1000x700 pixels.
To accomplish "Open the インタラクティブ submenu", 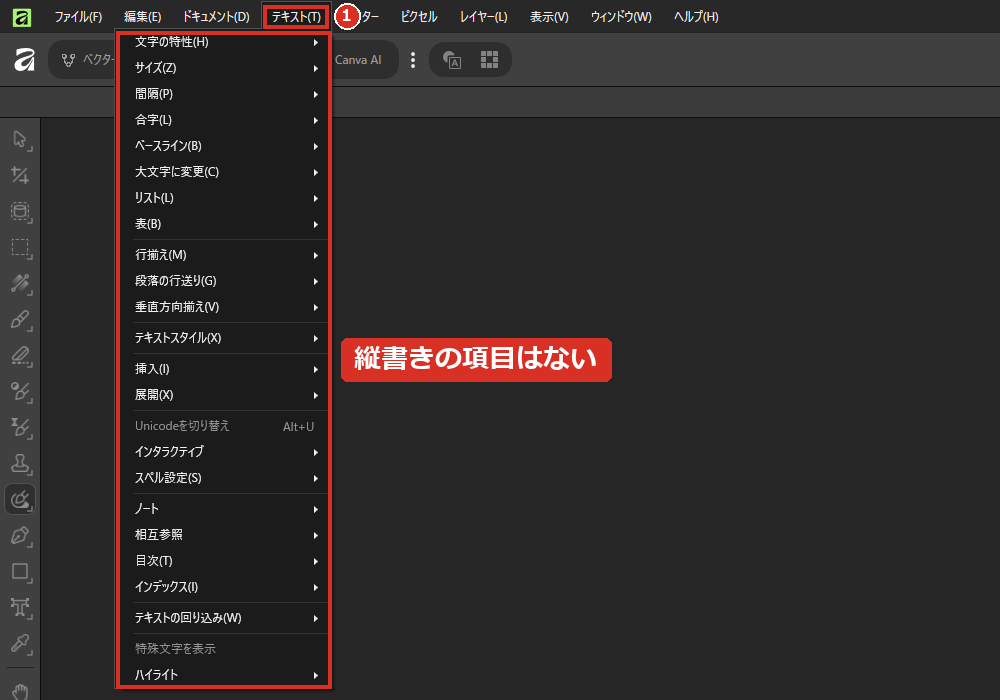I will [x=224, y=452].
